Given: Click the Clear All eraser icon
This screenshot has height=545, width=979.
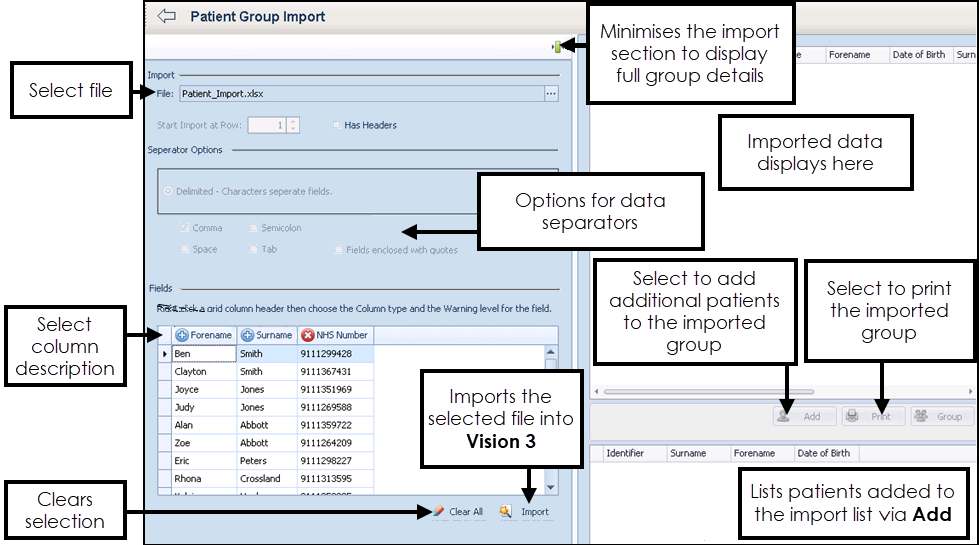Looking at the screenshot, I should coord(438,511).
